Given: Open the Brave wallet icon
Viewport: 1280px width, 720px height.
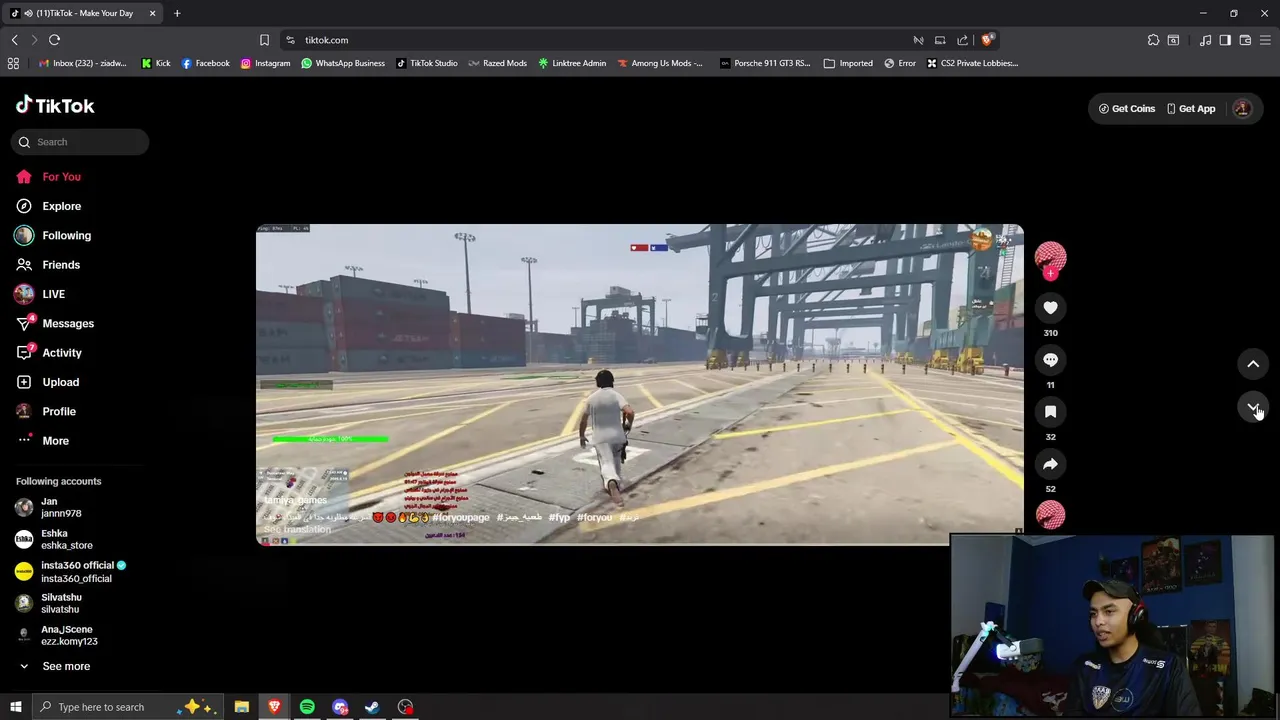Looking at the screenshot, I should coord(1245,40).
